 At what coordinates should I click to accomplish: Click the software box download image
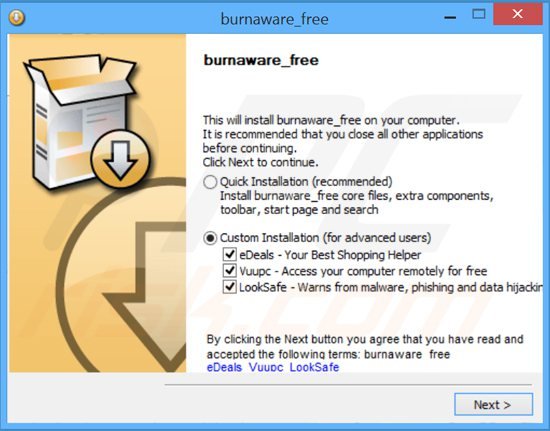coord(86,121)
